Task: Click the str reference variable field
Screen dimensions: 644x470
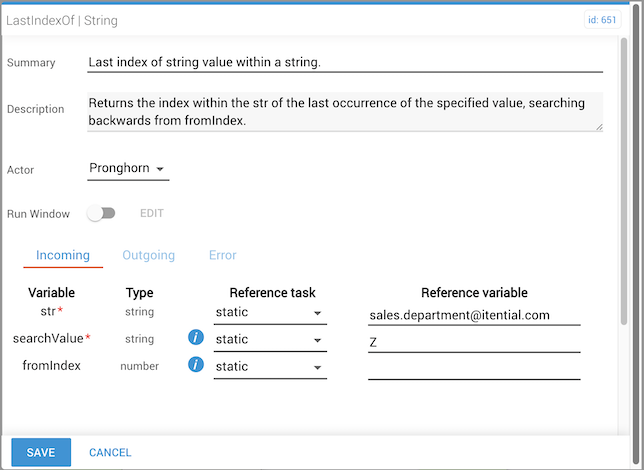Action: pyautogui.click(x=473, y=315)
